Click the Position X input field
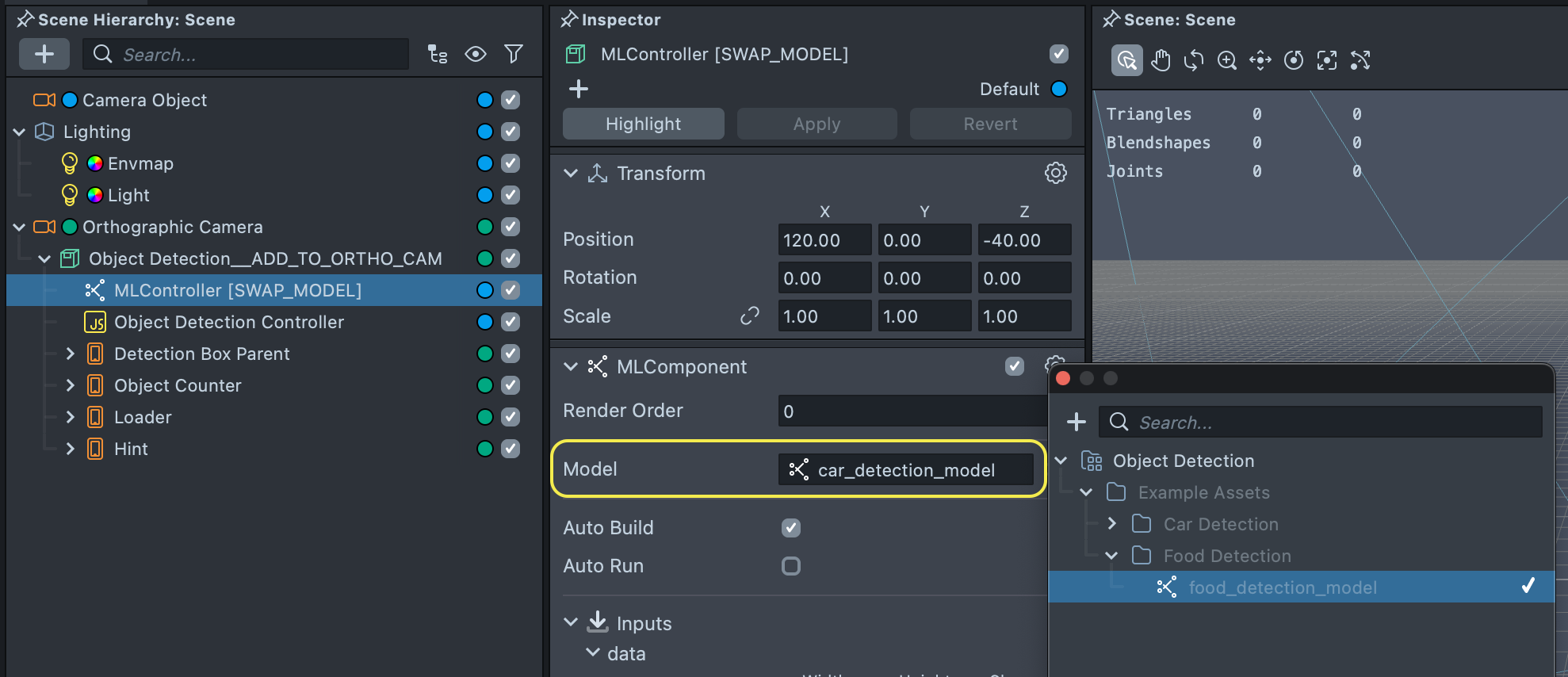This screenshot has width=1568, height=677. tap(824, 240)
